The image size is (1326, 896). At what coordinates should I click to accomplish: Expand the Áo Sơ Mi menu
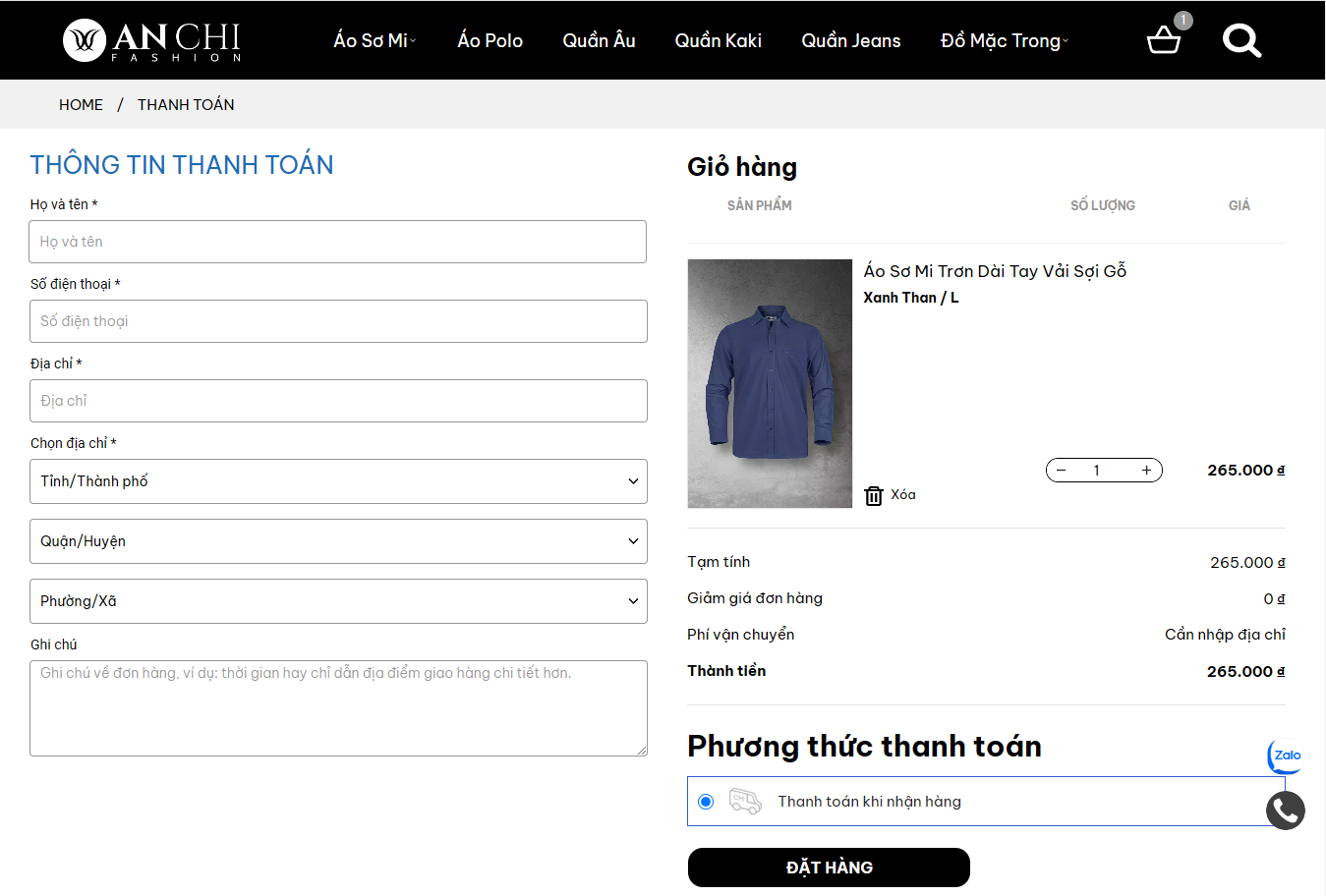tap(372, 40)
